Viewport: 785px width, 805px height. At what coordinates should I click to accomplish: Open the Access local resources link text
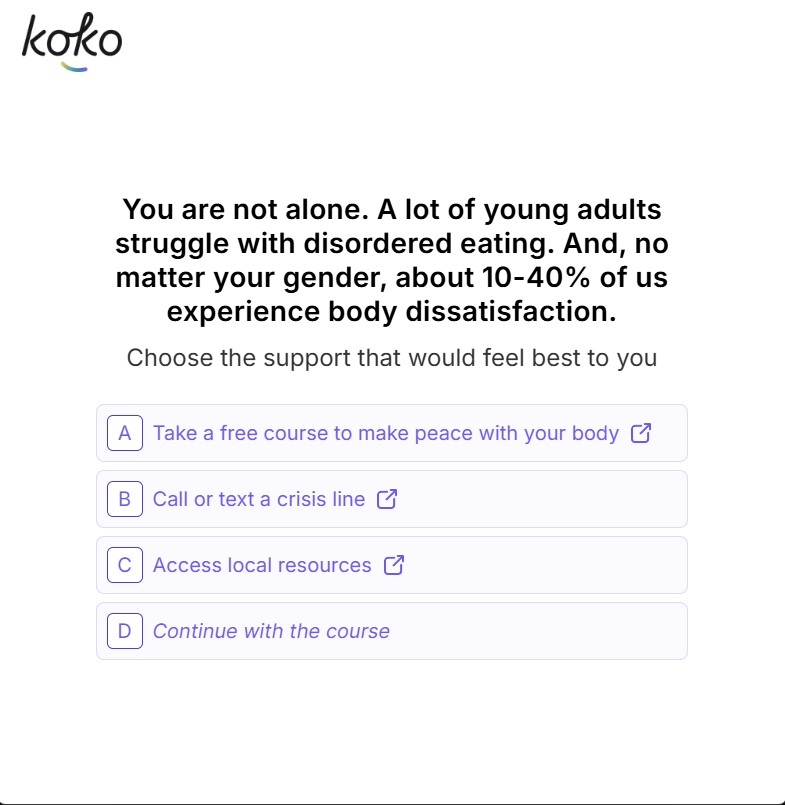(x=260, y=565)
